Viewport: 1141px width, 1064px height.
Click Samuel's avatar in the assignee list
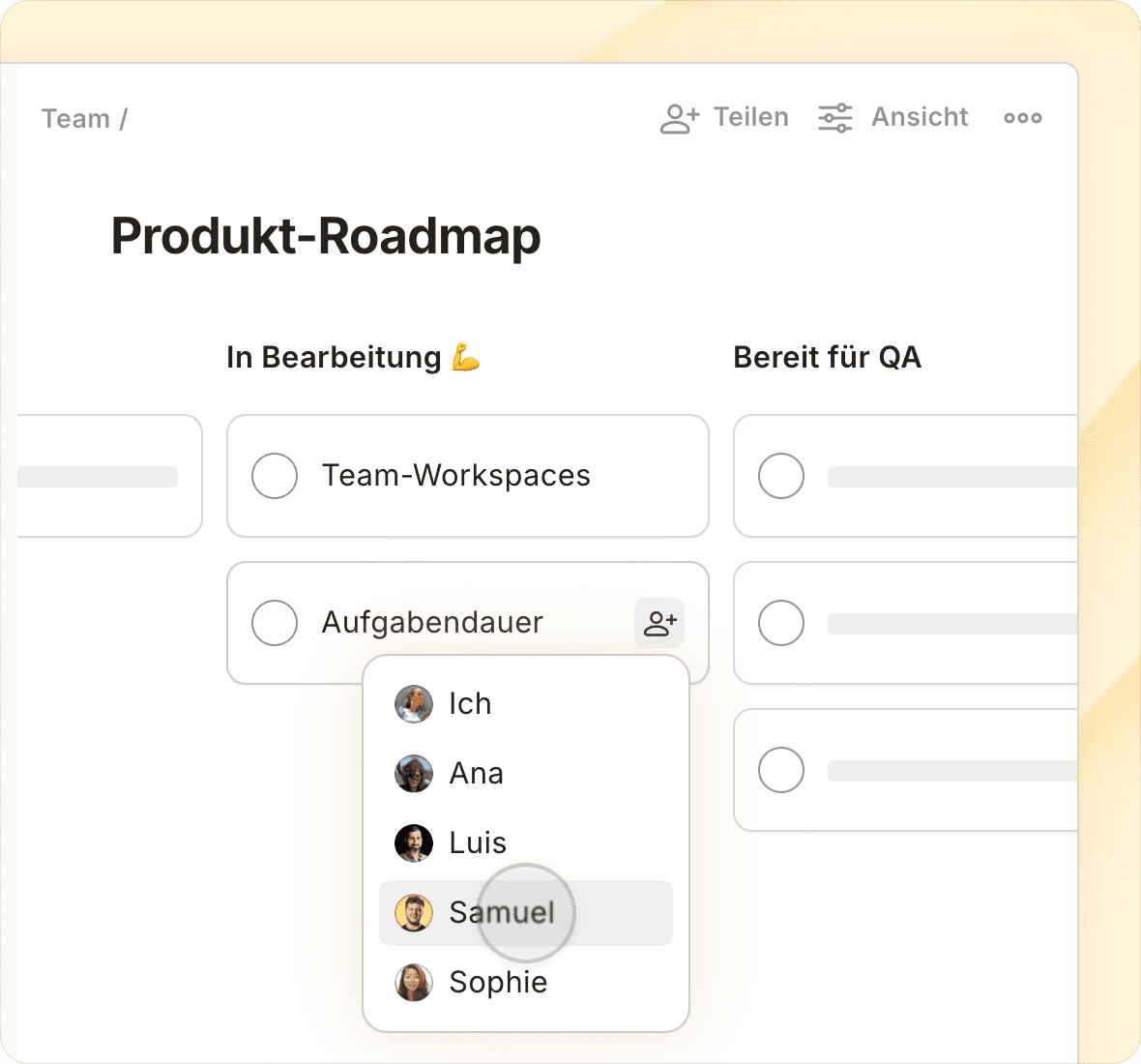click(x=414, y=913)
